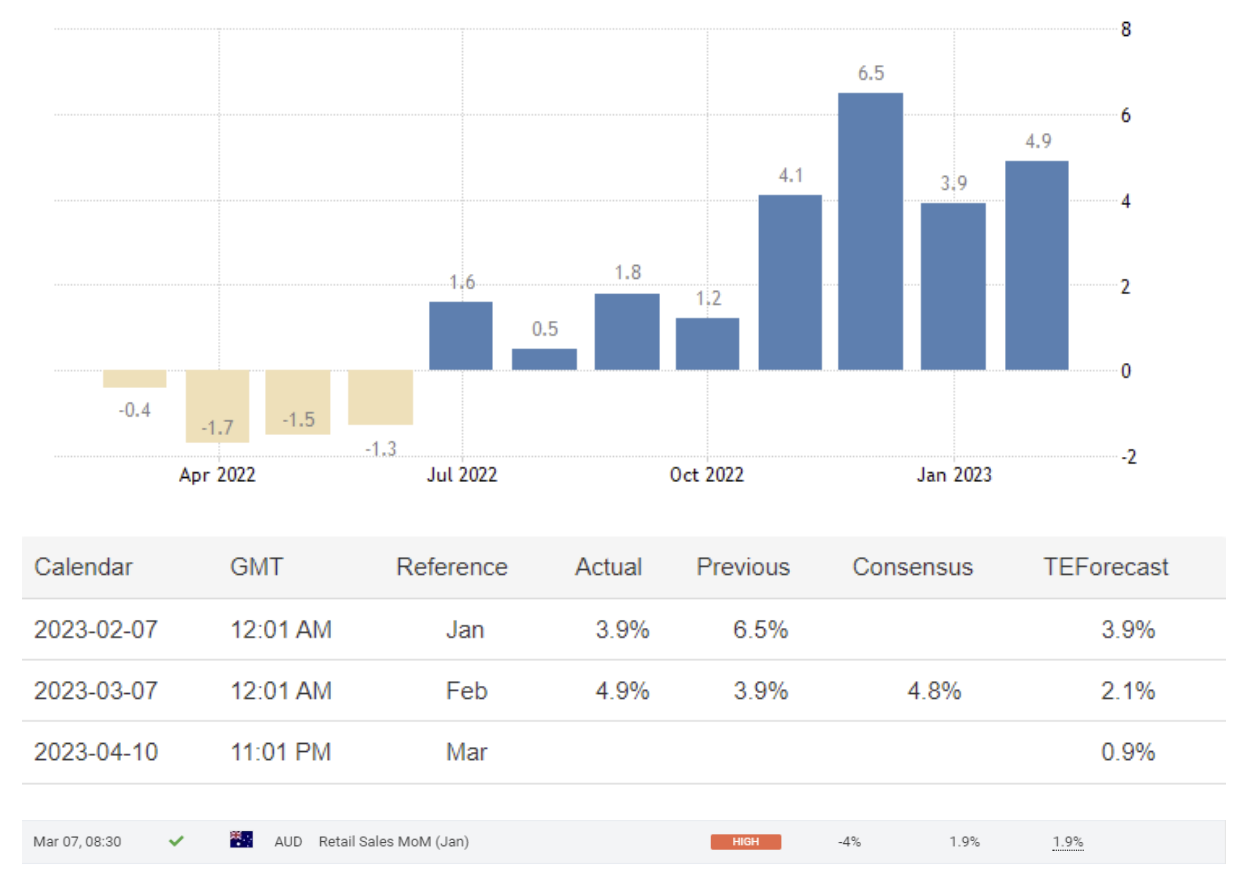Image resolution: width=1236 pixels, height=880 pixels.
Task: Open the Retail Sales MoM (Jan) event
Action: tap(393, 842)
